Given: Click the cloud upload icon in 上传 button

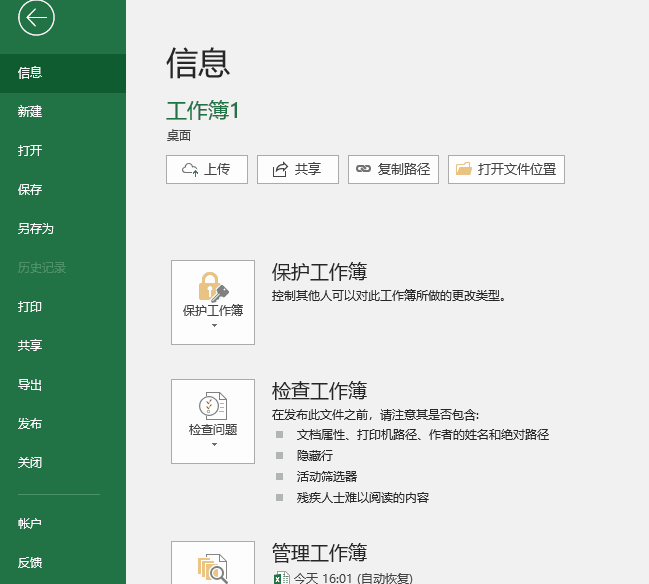Looking at the screenshot, I should pyautogui.click(x=190, y=169).
